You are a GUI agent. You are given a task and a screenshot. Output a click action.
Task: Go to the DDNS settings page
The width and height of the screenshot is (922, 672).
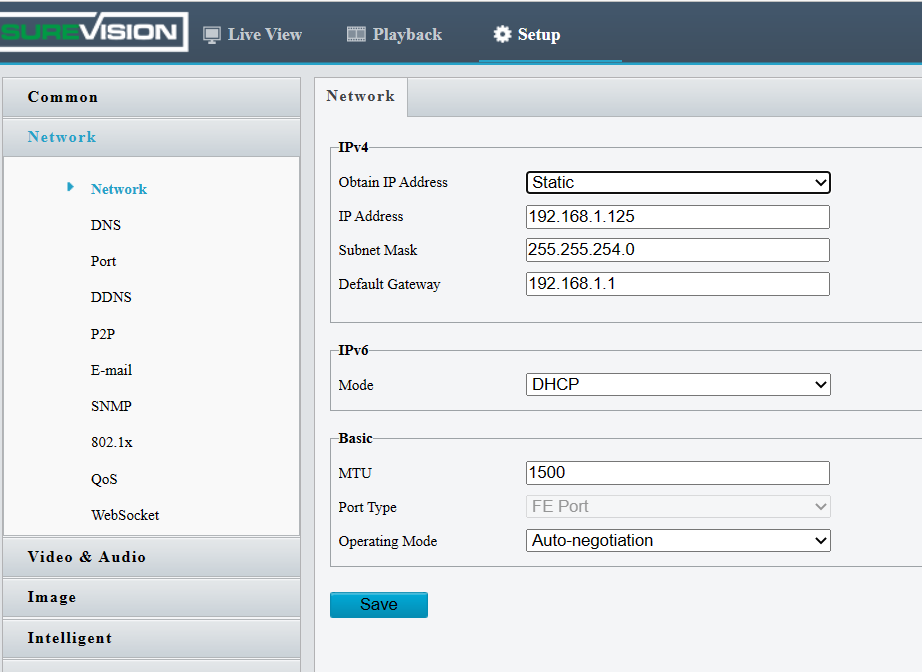pos(110,297)
